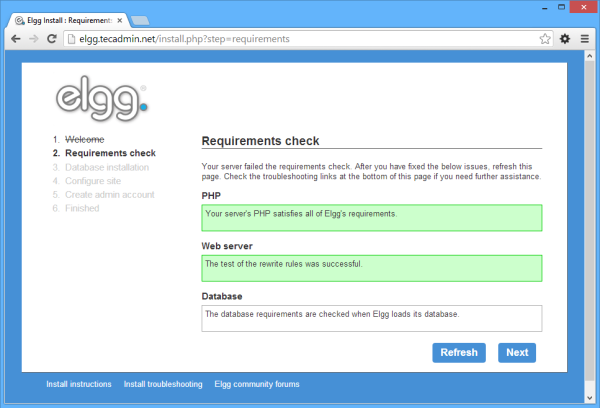Open a new browser tab
The width and height of the screenshot is (600, 408).
click(141, 20)
